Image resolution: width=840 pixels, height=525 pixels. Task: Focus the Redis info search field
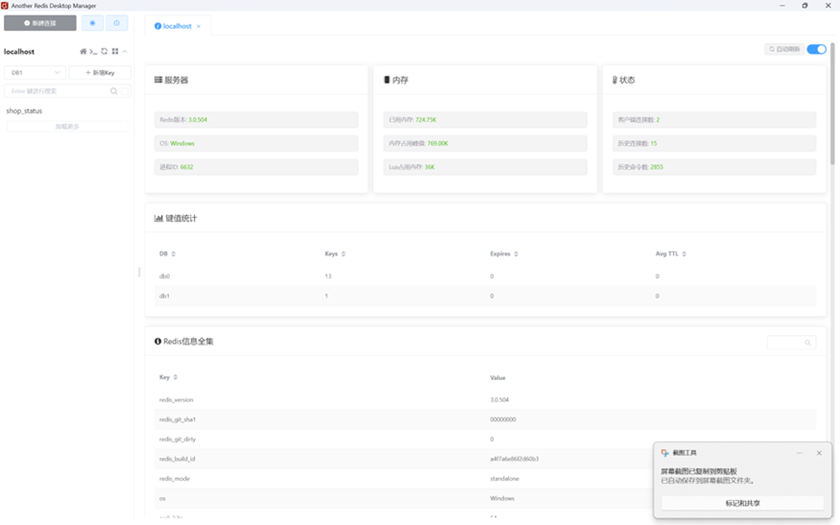click(791, 342)
